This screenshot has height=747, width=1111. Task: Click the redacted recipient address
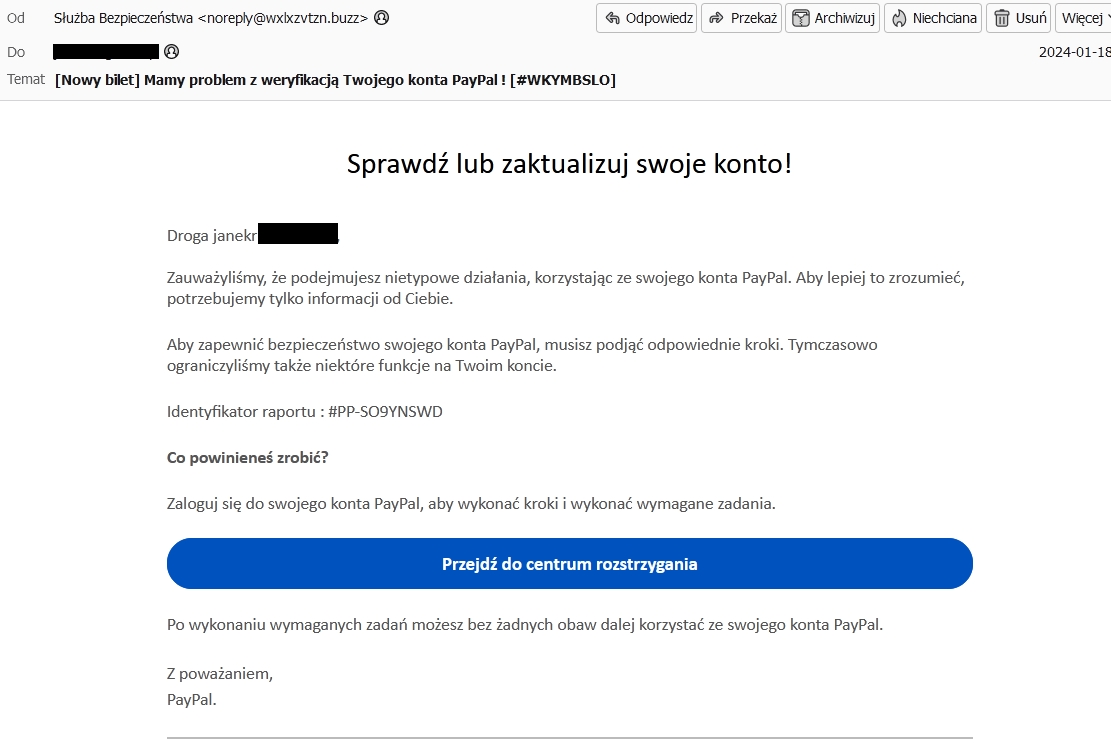coord(106,52)
